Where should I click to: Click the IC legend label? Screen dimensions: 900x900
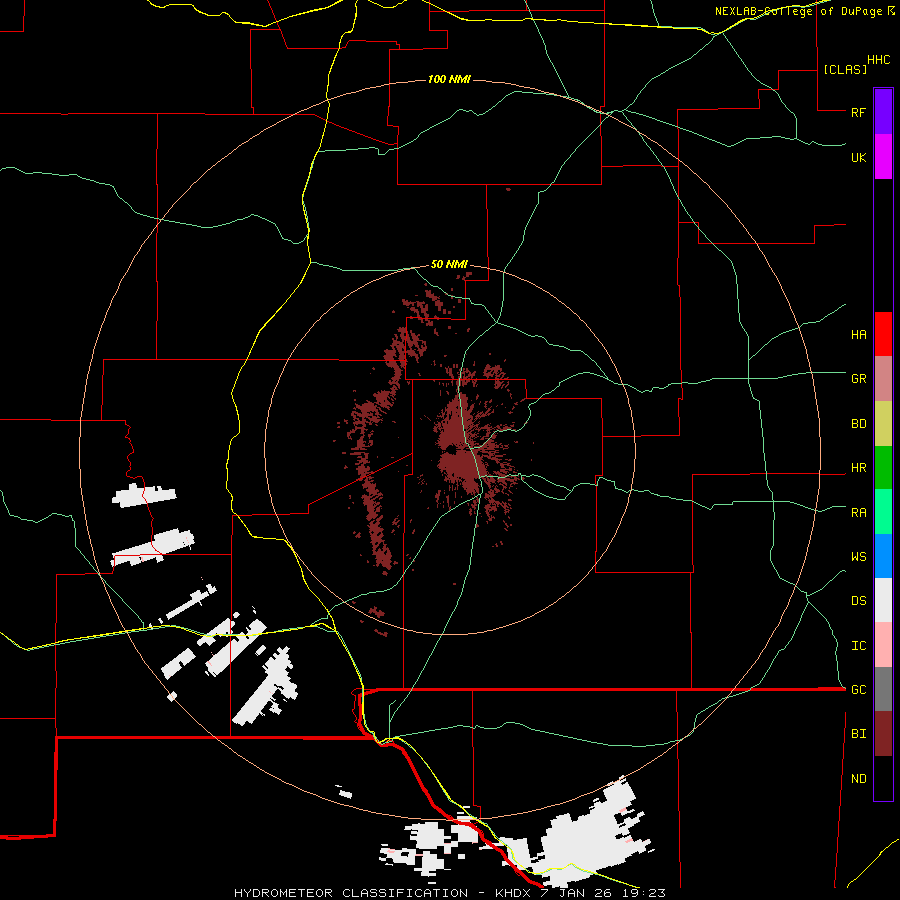tap(858, 646)
